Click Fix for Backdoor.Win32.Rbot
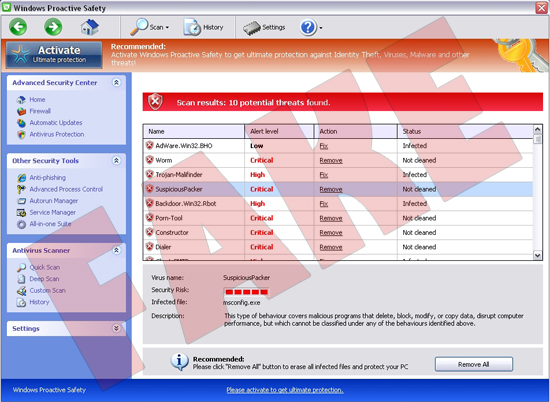 (x=324, y=203)
